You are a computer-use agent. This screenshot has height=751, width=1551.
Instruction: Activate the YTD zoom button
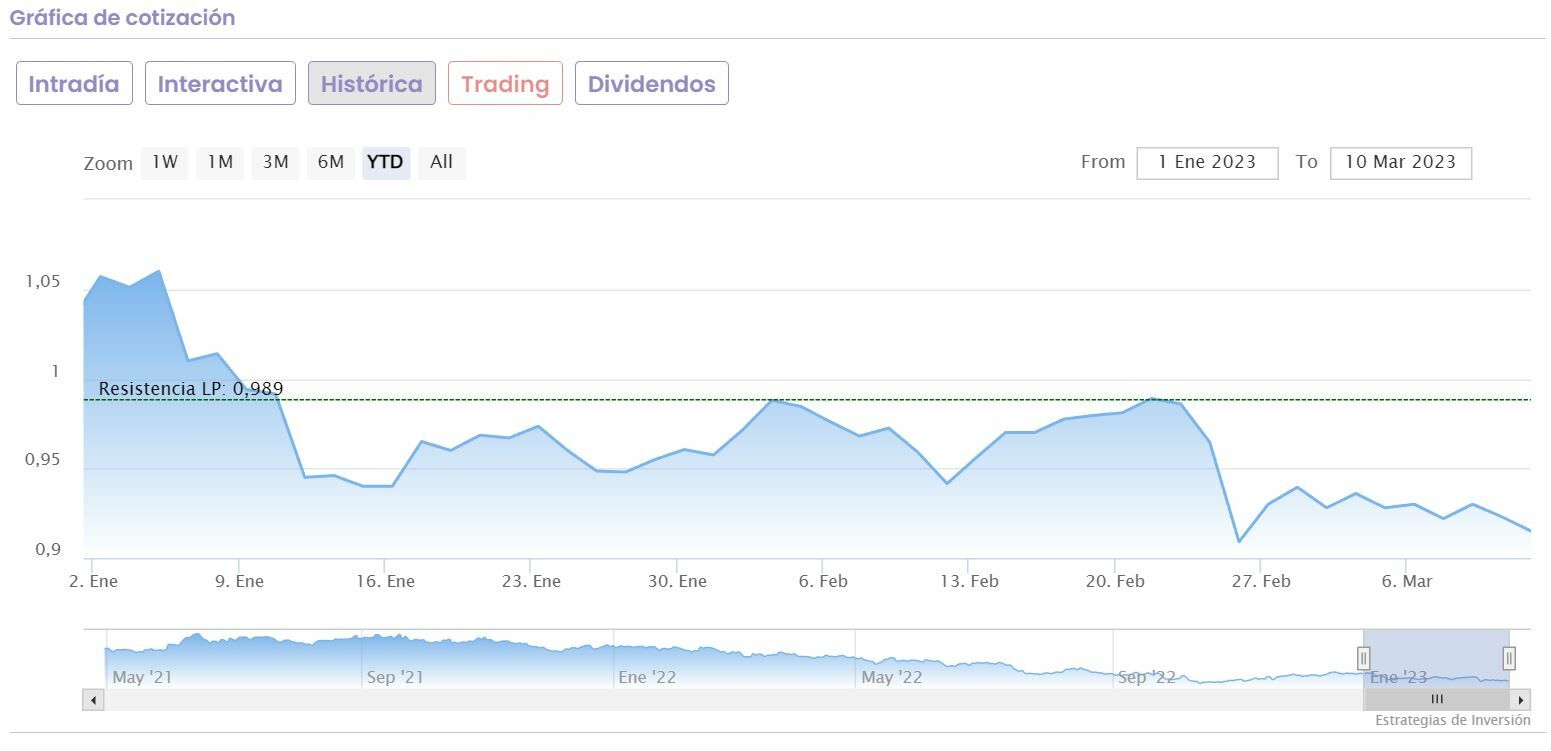click(386, 162)
